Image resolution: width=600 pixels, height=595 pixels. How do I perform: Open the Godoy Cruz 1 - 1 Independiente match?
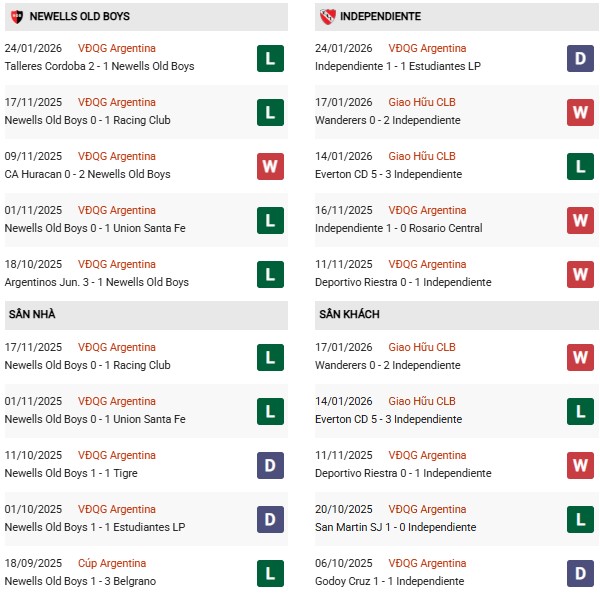(389, 582)
